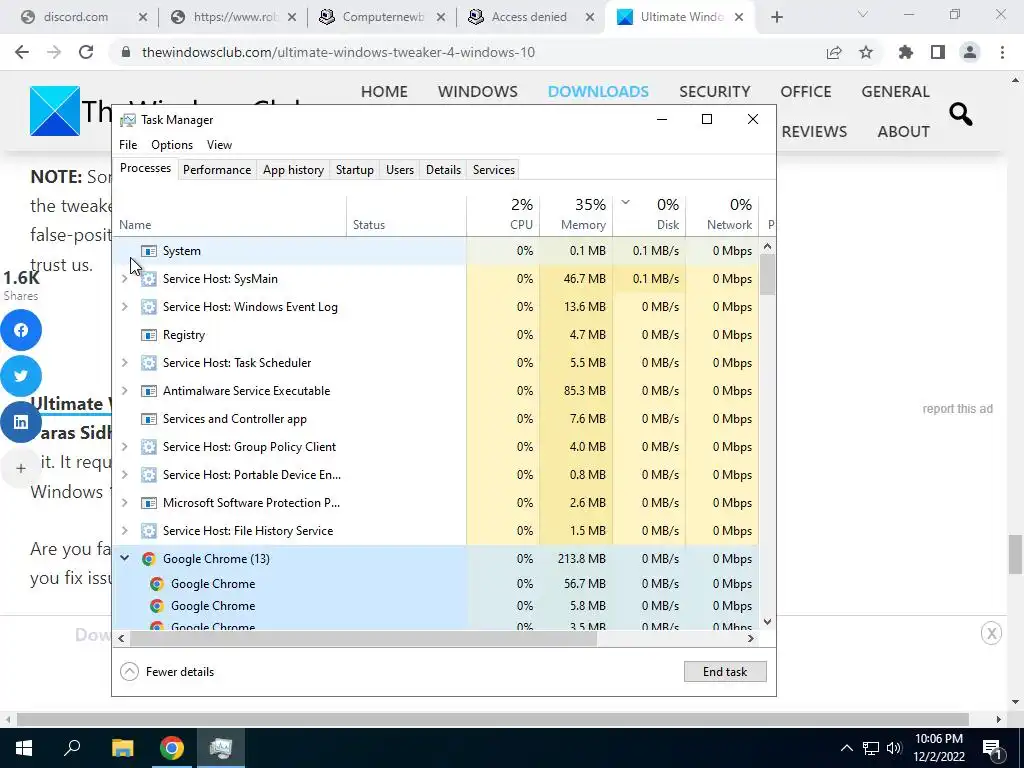Close the bottom ad banner X
Viewport: 1024px width, 768px height.
pyautogui.click(x=991, y=633)
